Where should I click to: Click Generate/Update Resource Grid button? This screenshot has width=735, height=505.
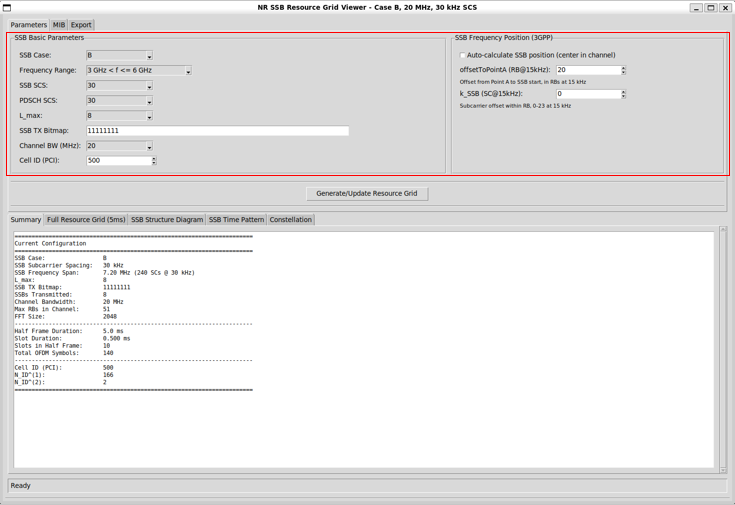[x=367, y=194]
